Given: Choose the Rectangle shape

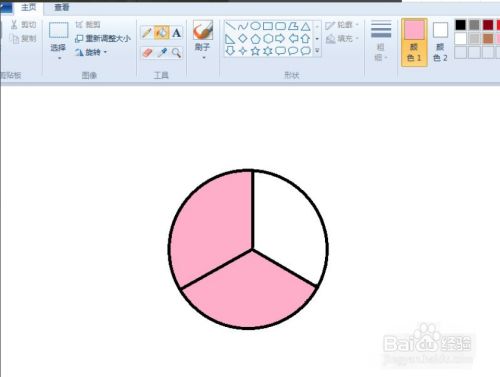Looking at the screenshot, I should point(268,26).
